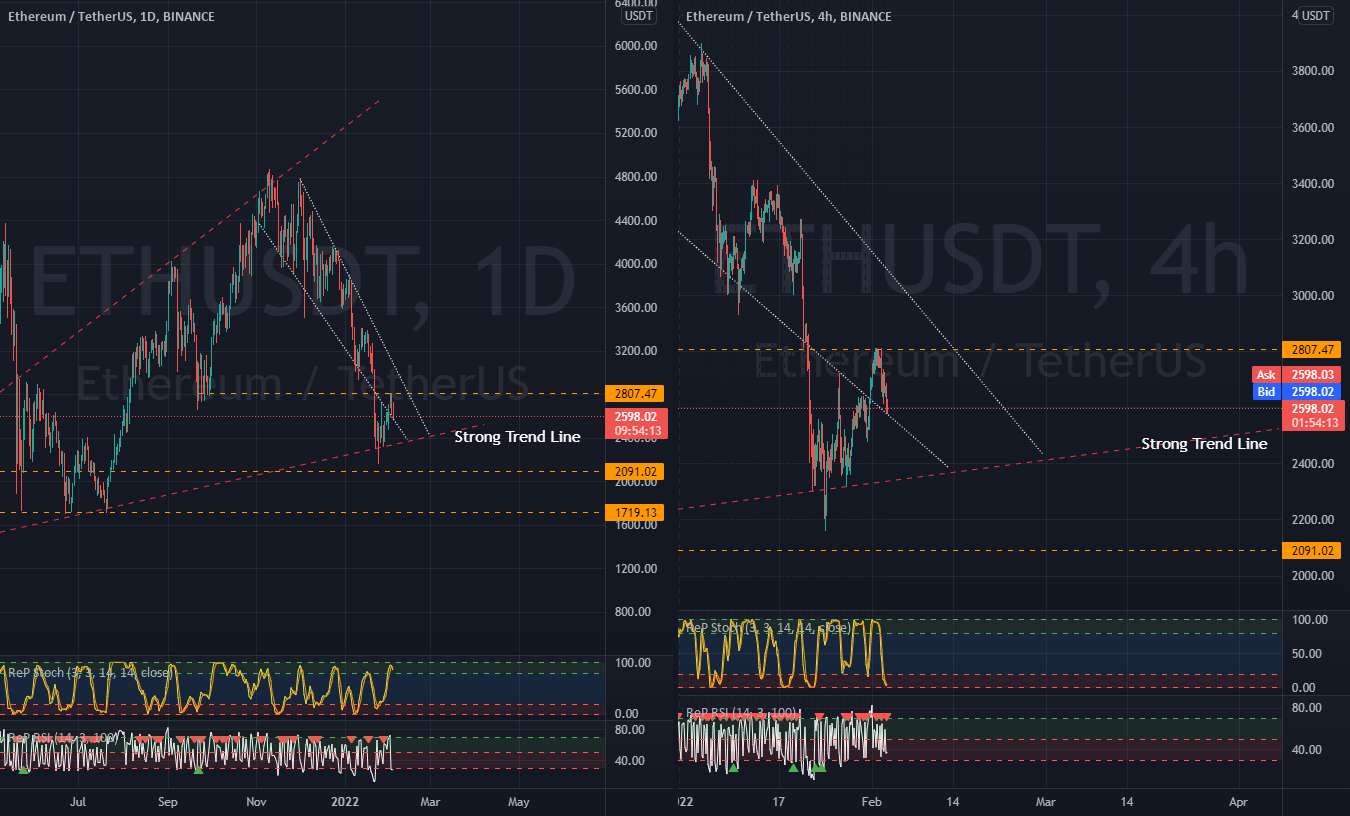The width and height of the screenshot is (1350, 816).
Task: Click 4800.00 on the 1D price axis
Action: pos(636,177)
